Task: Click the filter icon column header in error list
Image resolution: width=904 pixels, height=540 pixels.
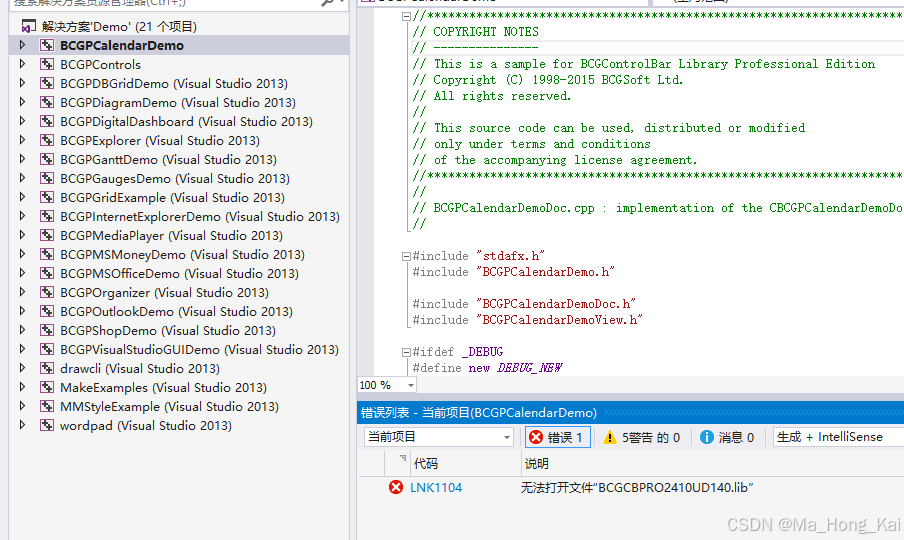Action: click(x=397, y=463)
